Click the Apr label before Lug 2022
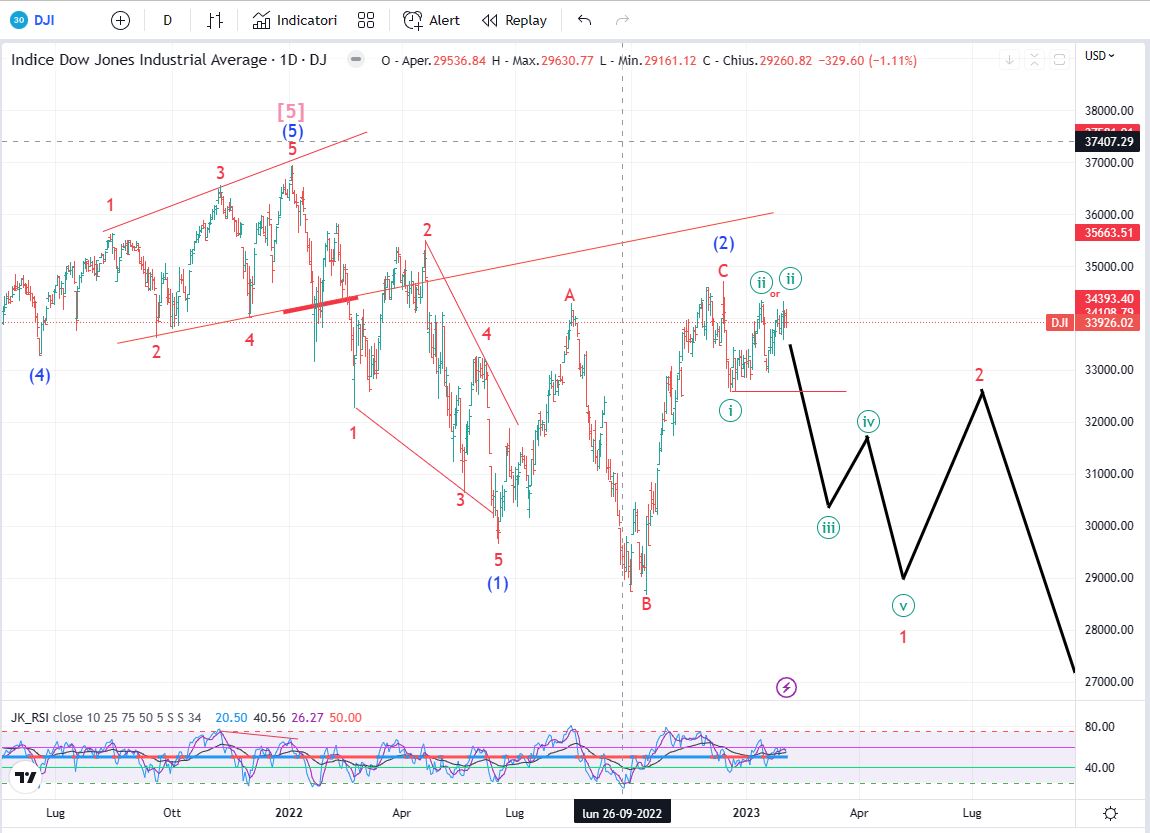The width and height of the screenshot is (1150, 833). click(x=401, y=812)
